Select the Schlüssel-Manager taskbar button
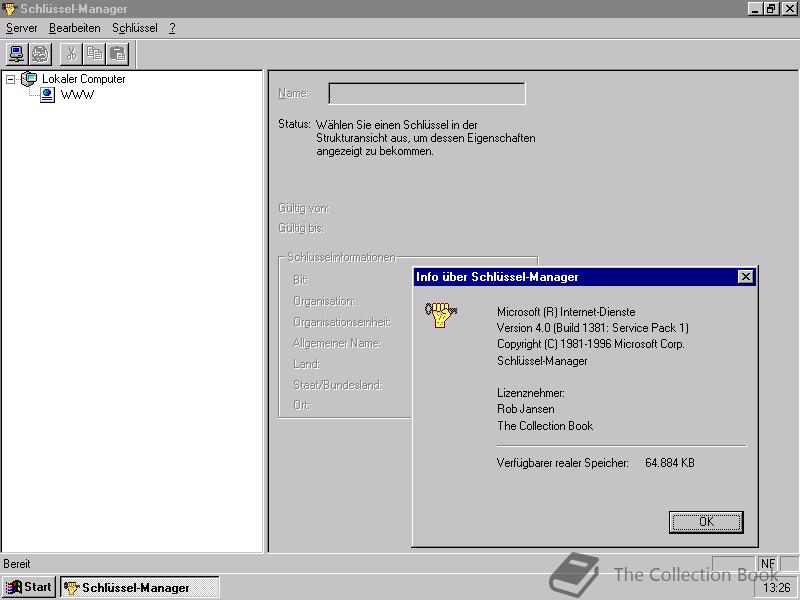This screenshot has height=600, width=800. pos(140,587)
